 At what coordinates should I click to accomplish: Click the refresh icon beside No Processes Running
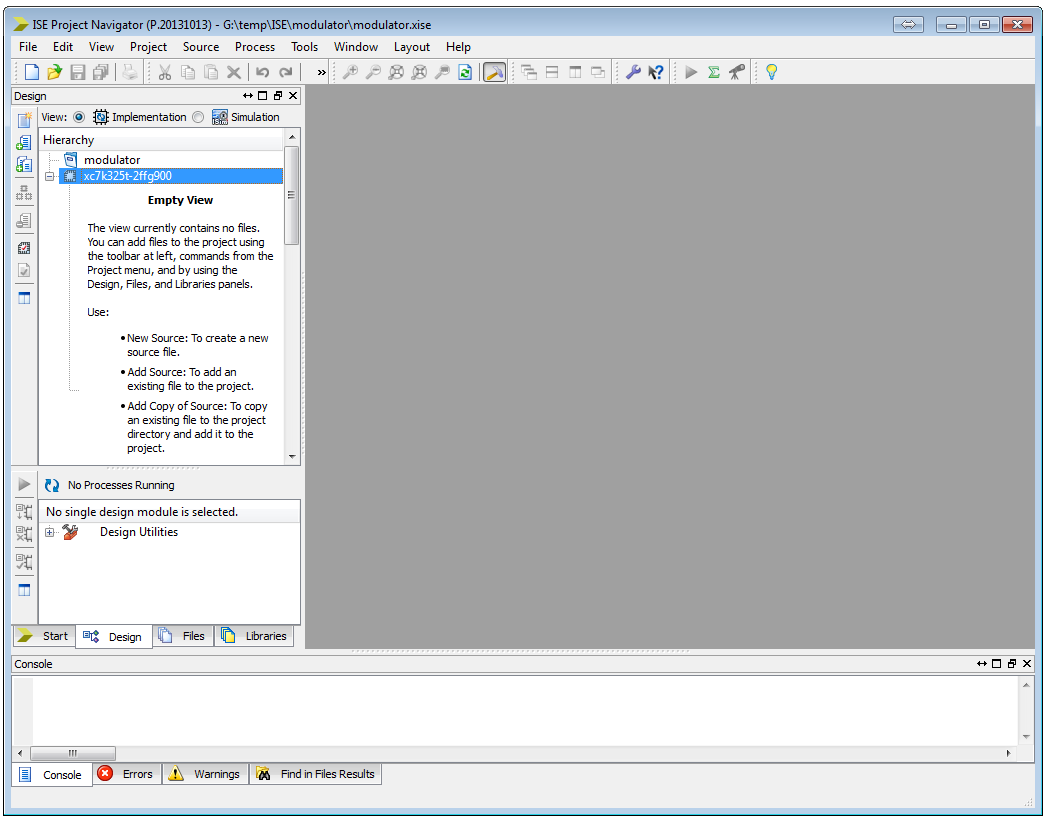(52, 485)
